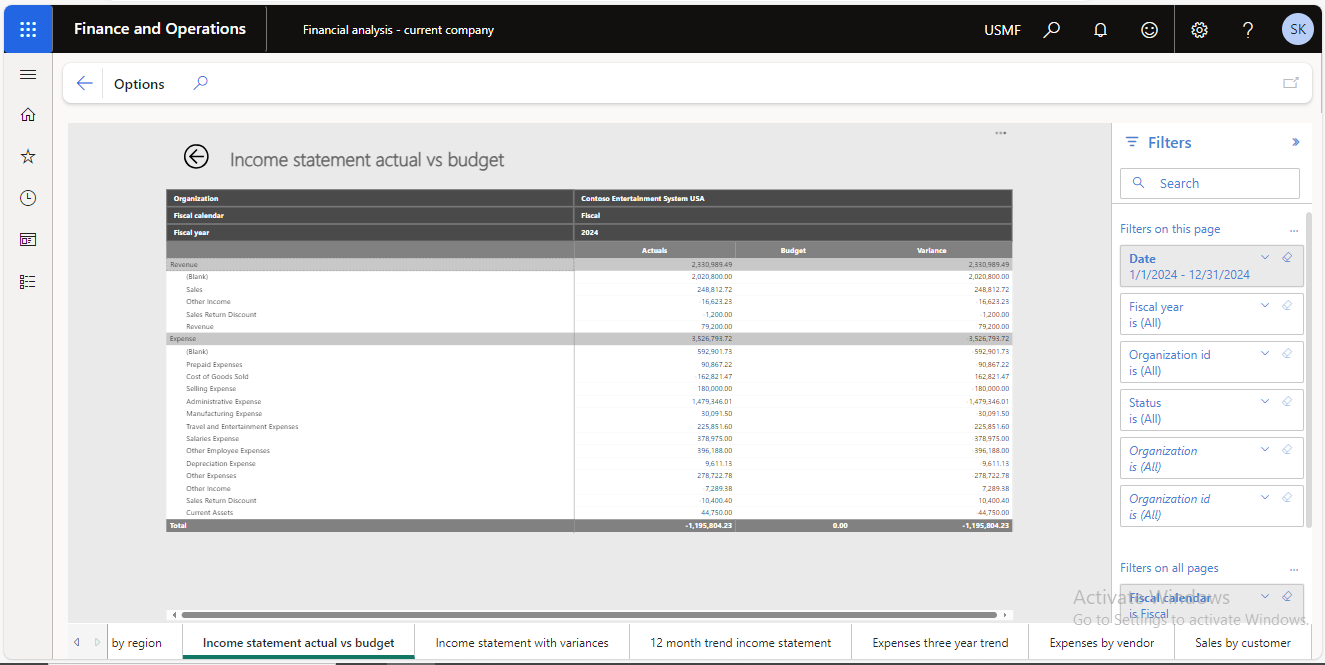Expand the Status filter card chevron
The height and width of the screenshot is (665, 1325).
[1265, 402]
